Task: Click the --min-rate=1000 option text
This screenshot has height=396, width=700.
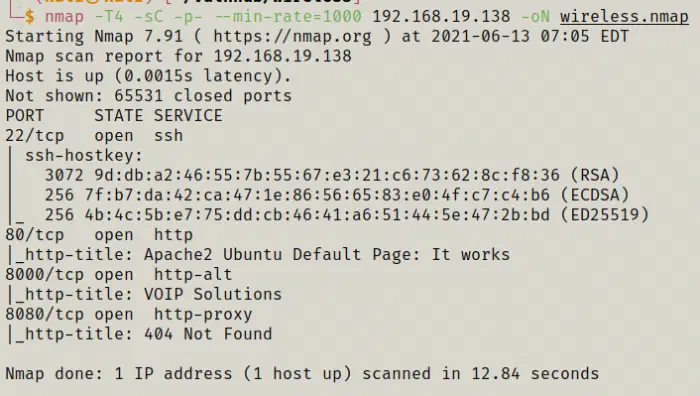Action: tap(288, 17)
